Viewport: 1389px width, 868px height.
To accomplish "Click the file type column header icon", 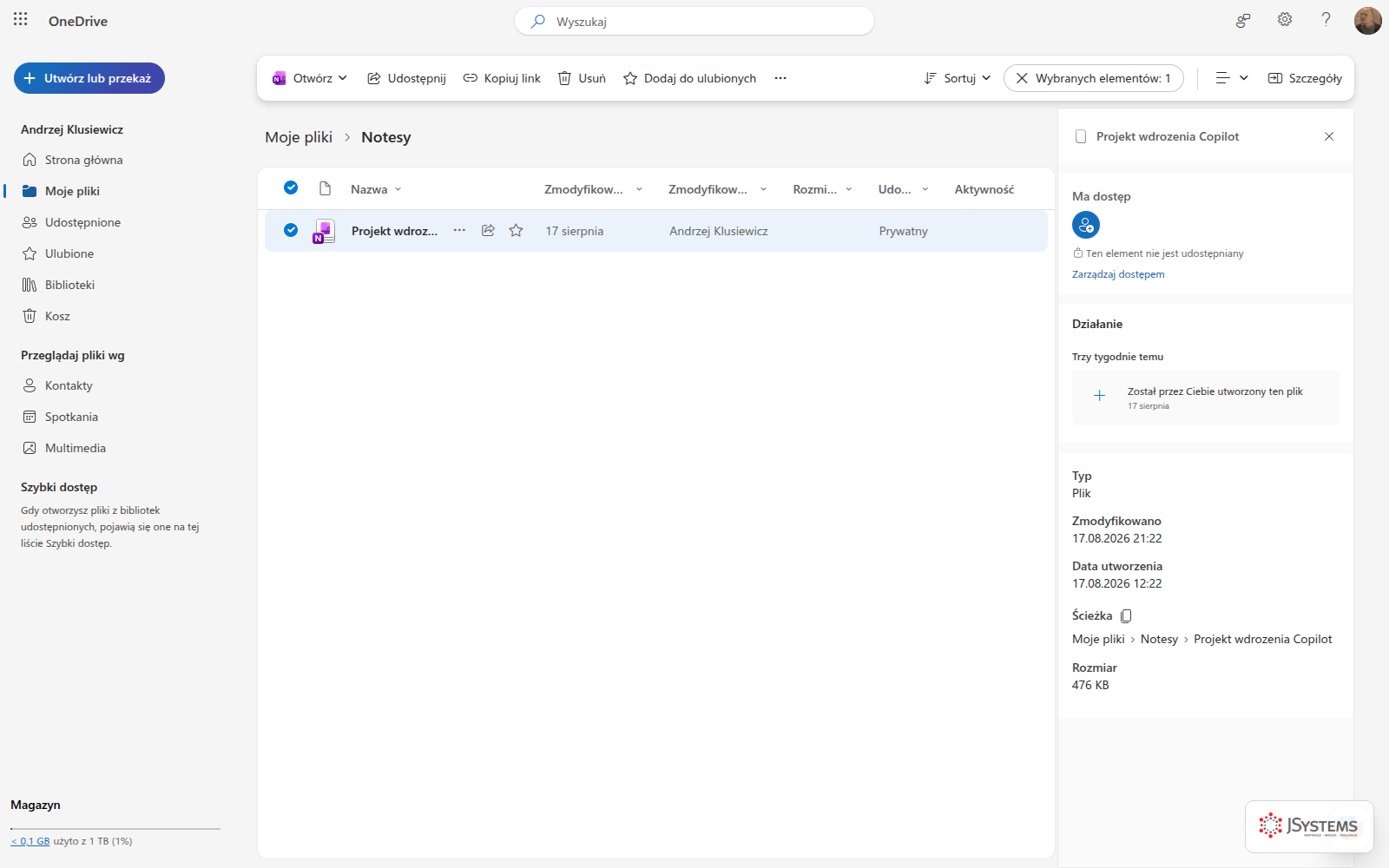I will [325, 188].
